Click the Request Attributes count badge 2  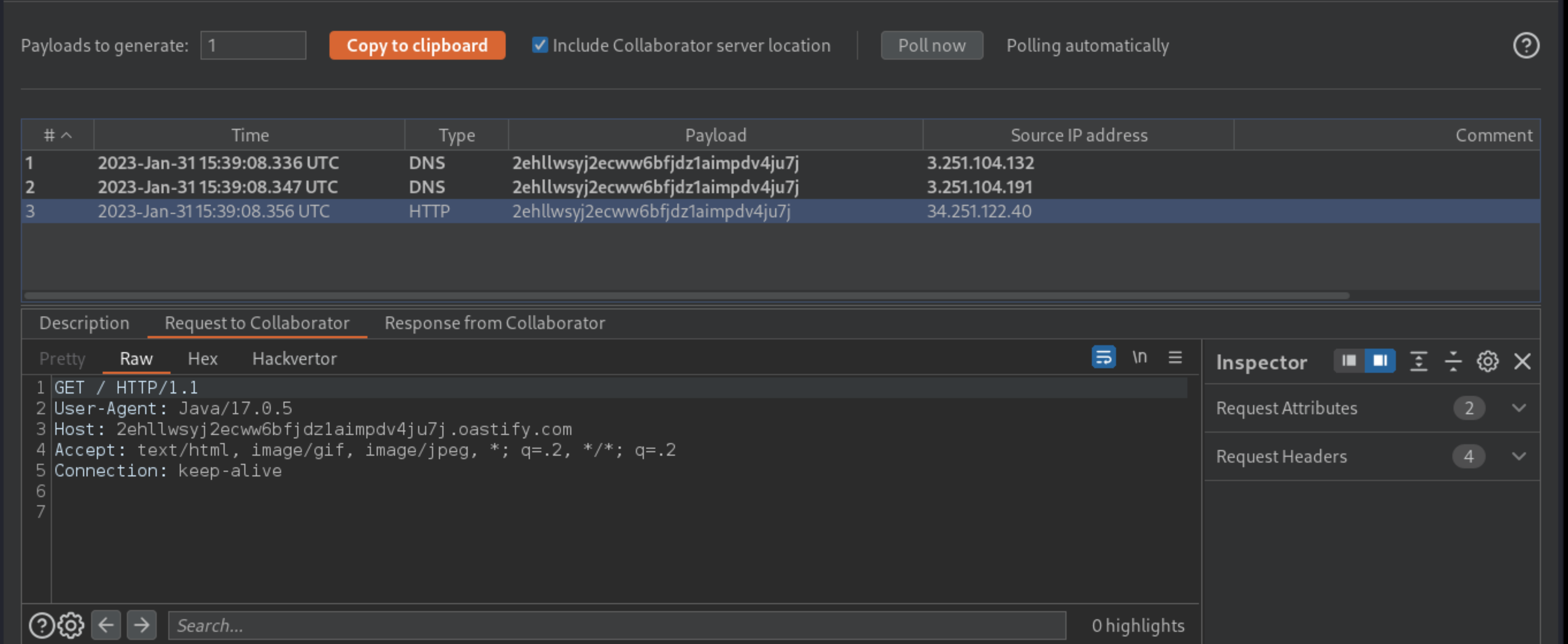point(1469,408)
